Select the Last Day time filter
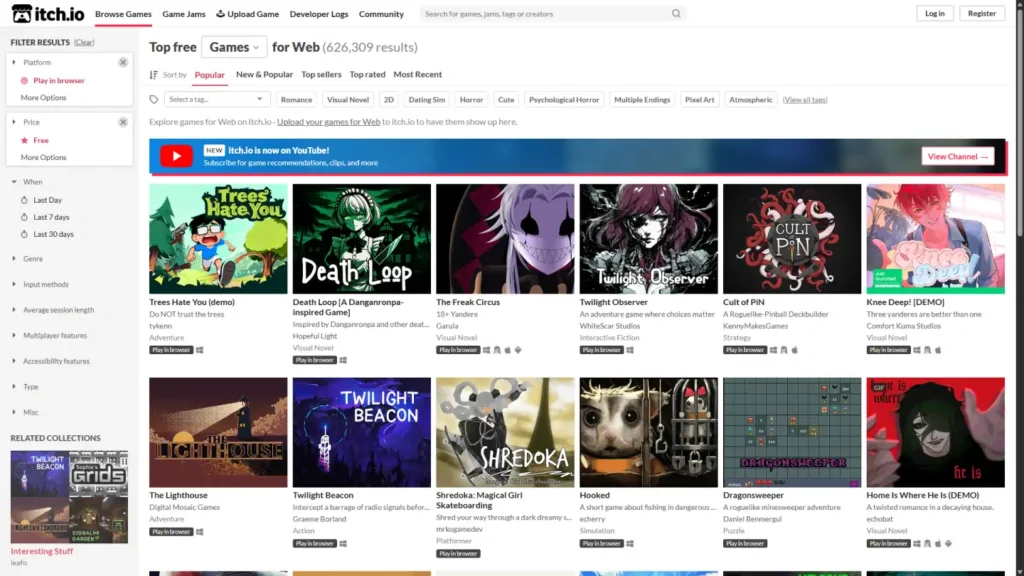The image size is (1024, 576). pyautogui.click(x=47, y=200)
